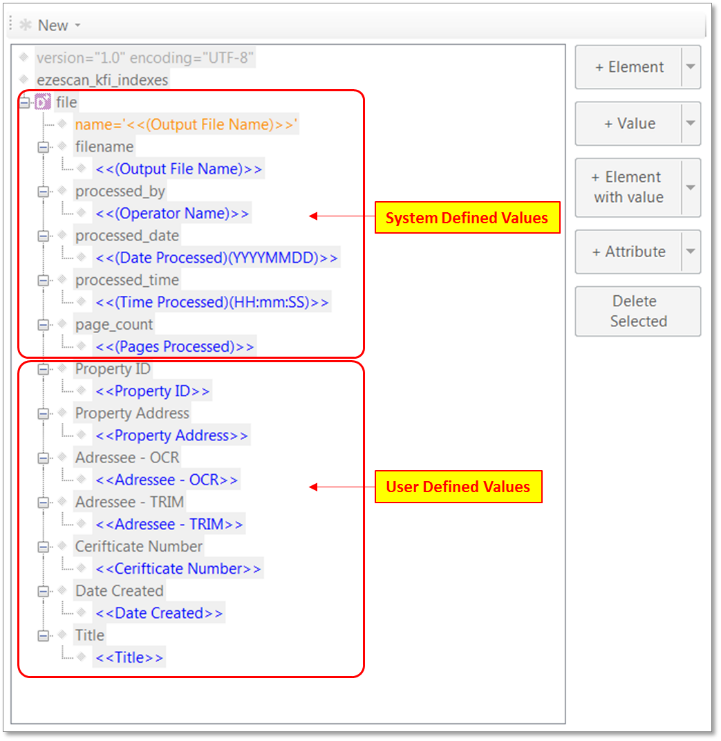Open the + Attribute dropdown arrow
Screen dimensions: 721x741
[690, 251]
